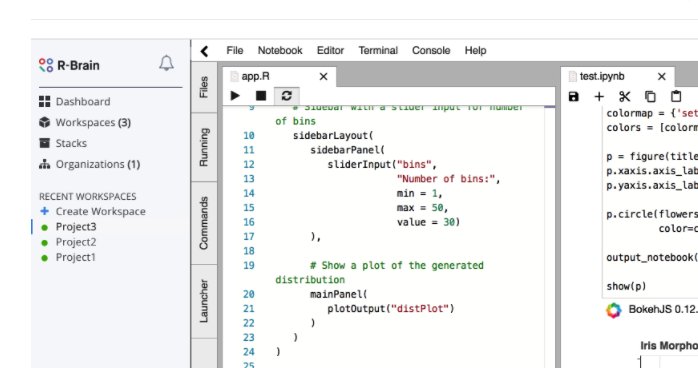This screenshot has height=368, width=698.
Task: Click line number 19 in the gutter
Action: (249, 265)
